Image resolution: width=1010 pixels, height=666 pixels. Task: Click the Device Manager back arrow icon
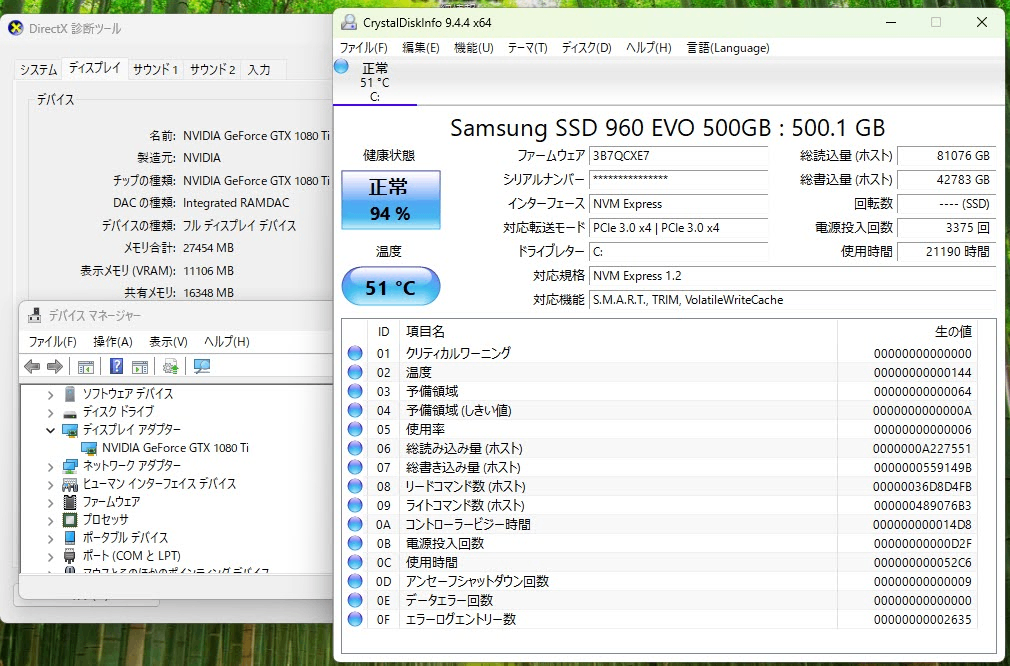pyautogui.click(x=32, y=366)
